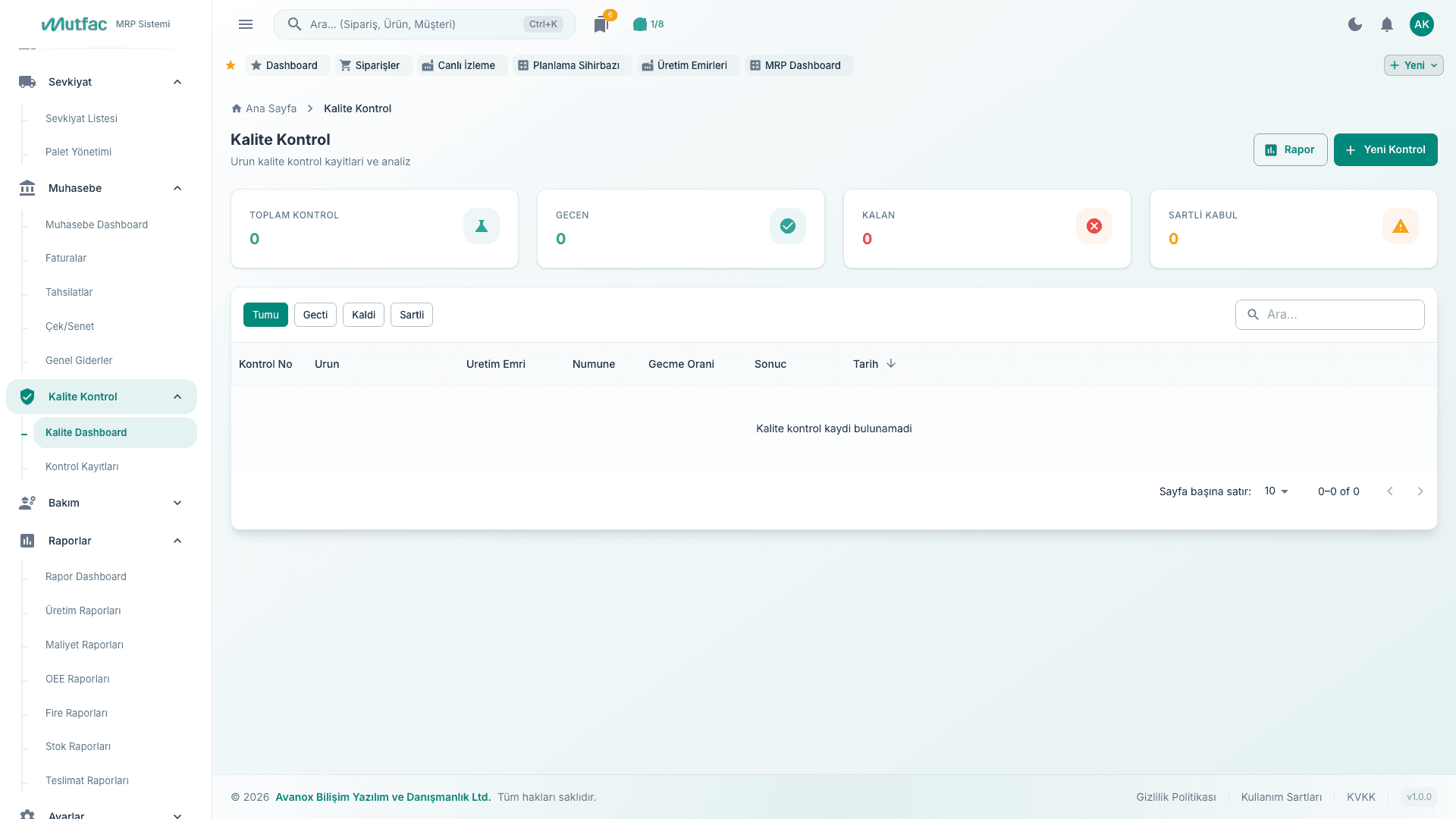The height and width of the screenshot is (819, 1456).
Task: Click Sevkiyat truck icon in sidebar
Action: tap(27, 82)
